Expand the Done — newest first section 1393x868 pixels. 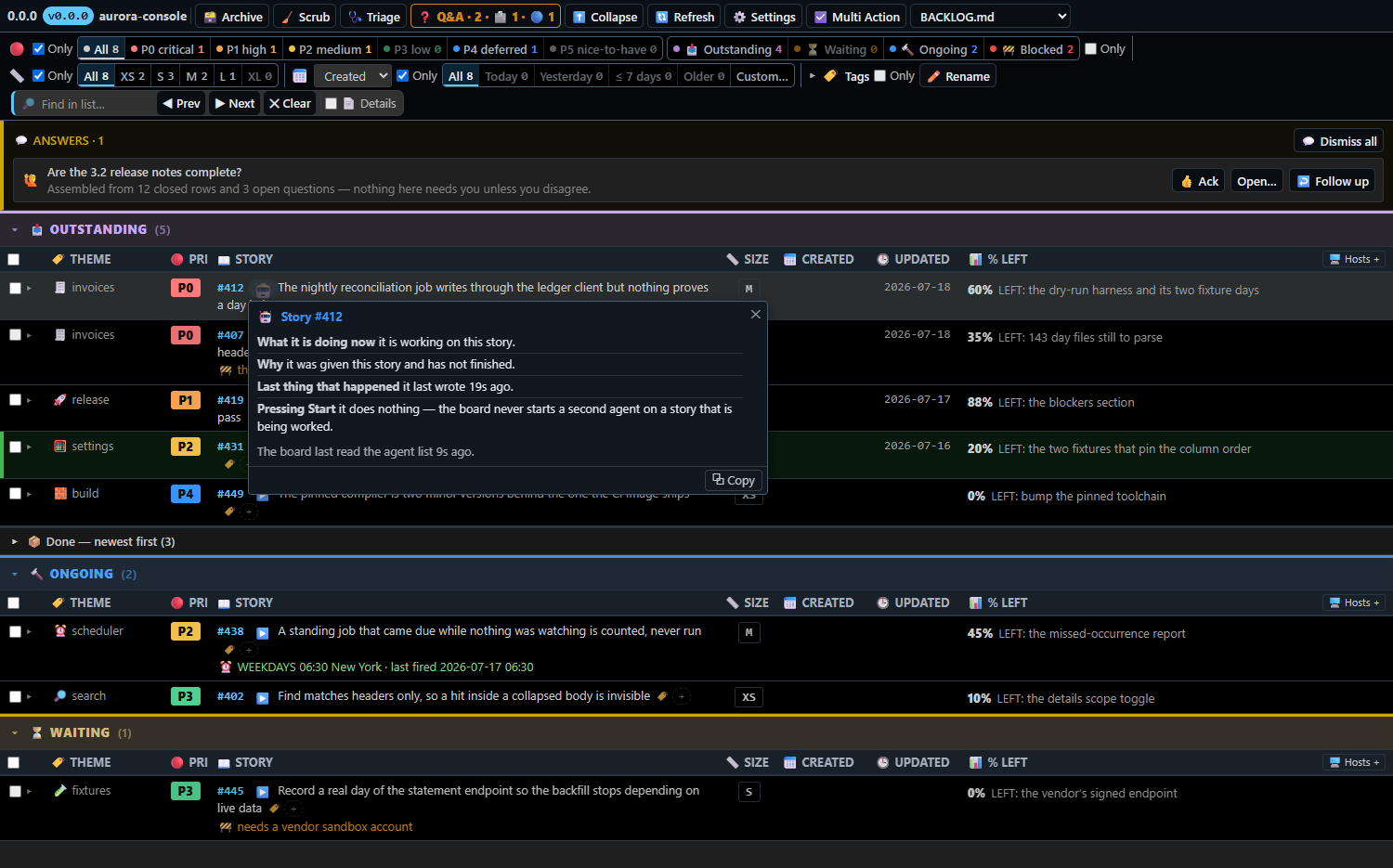15,542
